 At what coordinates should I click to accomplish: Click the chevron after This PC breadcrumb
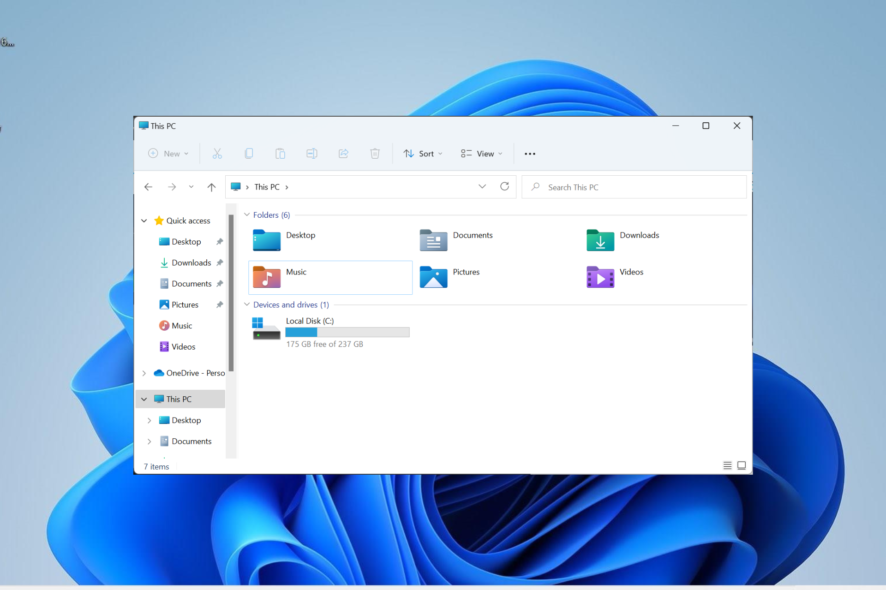[x=286, y=187]
